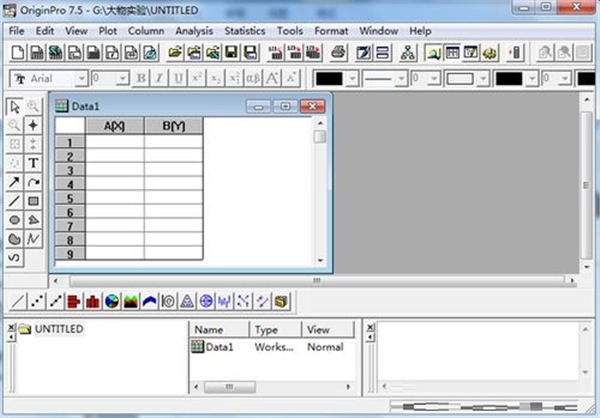The height and width of the screenshot is (418, 600).
Task: Open the line style dropdown
Action: 401,78
